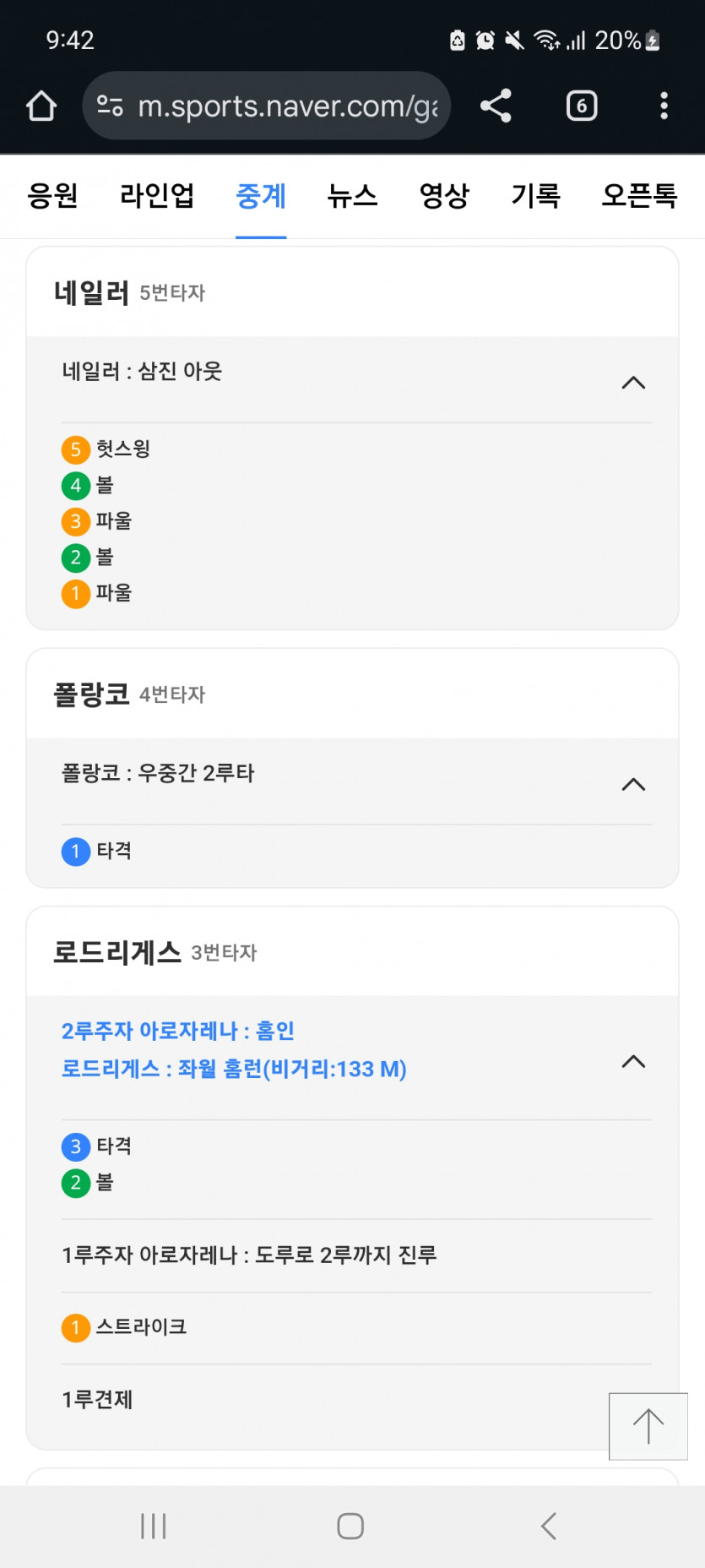Tap the 로드리게스 좌월 홈런 link text
The height and width of the screenshot is (1568, 705).
234,1070
